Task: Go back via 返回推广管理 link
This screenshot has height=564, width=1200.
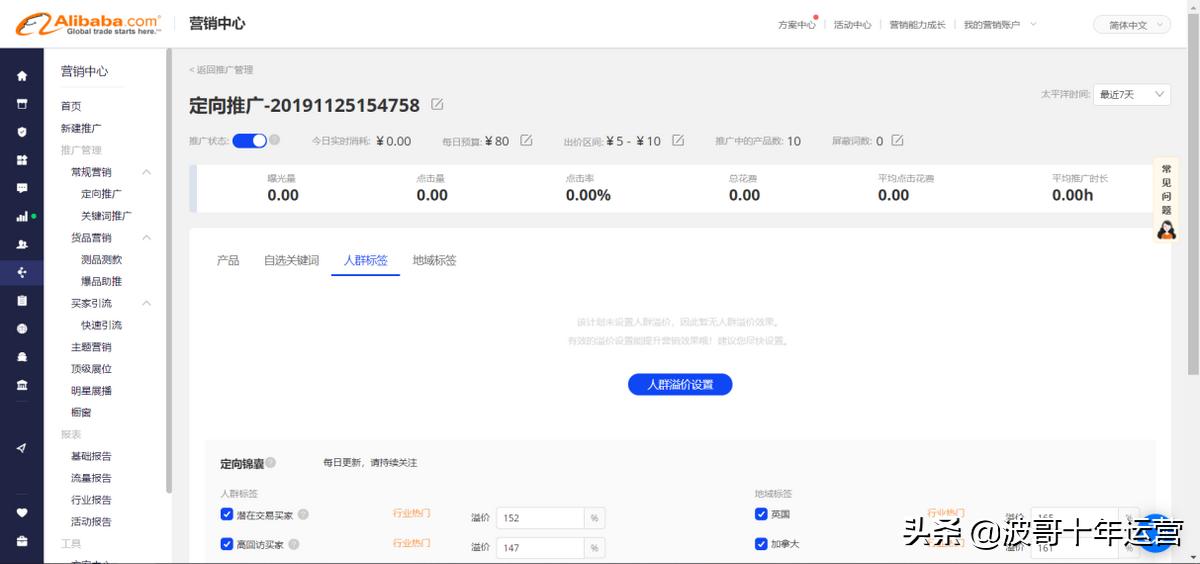Action: [221, 70]
